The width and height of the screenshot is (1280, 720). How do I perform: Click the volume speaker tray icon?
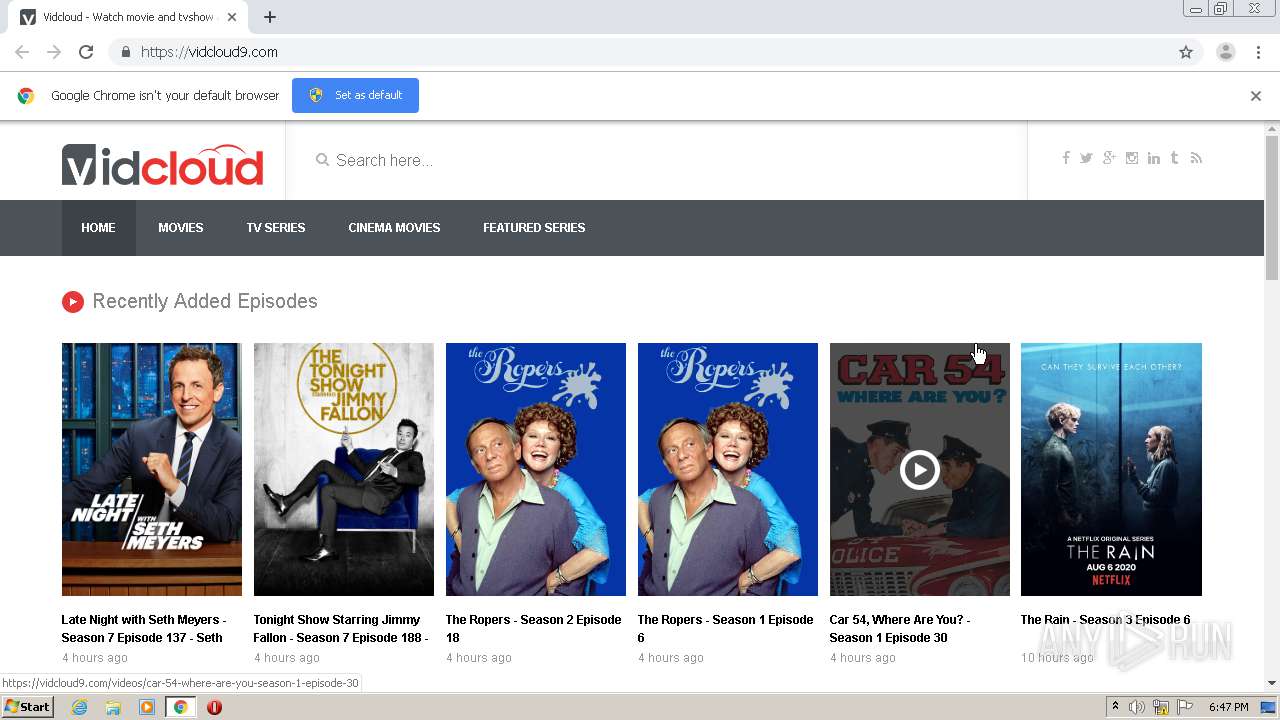tap(1137, 707)
